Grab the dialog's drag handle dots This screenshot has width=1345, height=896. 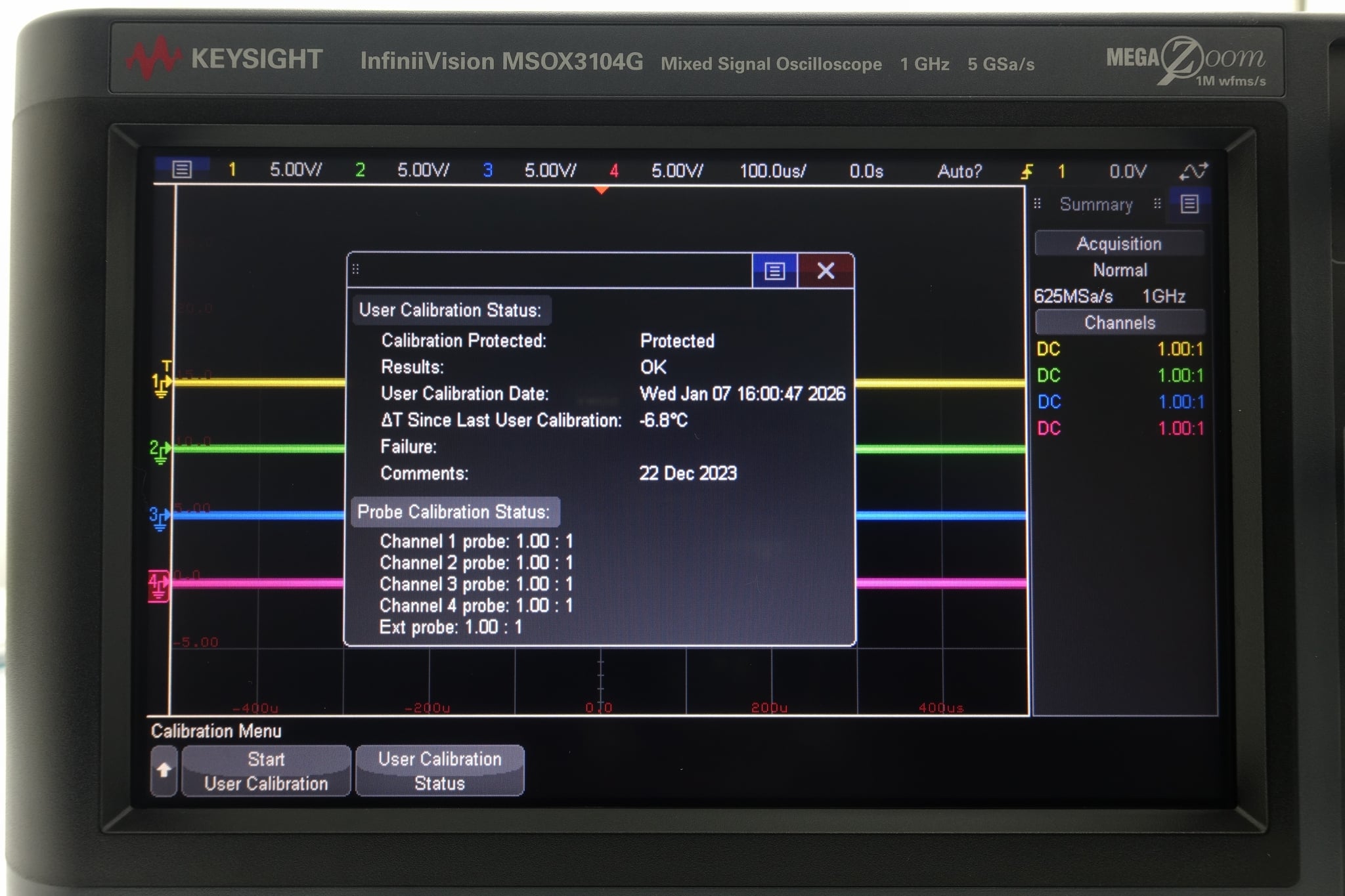(x=356, y=269)
